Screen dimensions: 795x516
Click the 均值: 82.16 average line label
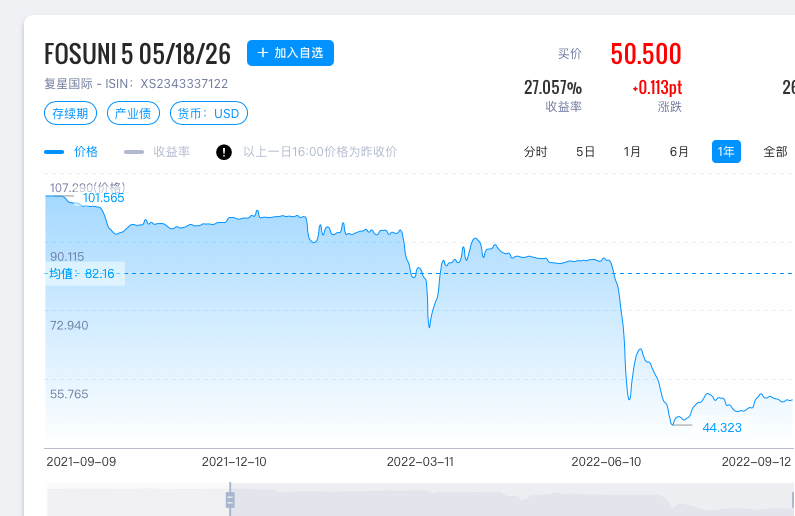[83, 274]
